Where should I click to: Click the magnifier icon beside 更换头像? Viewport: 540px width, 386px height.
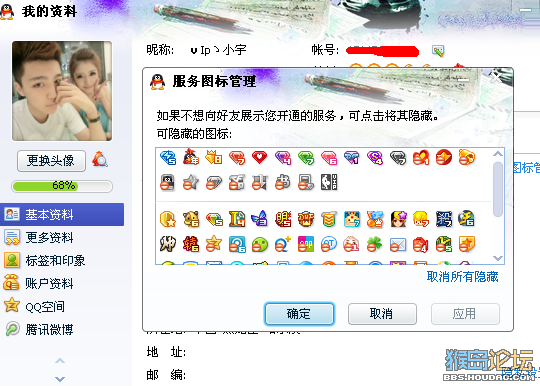click(x=100, y=160)
